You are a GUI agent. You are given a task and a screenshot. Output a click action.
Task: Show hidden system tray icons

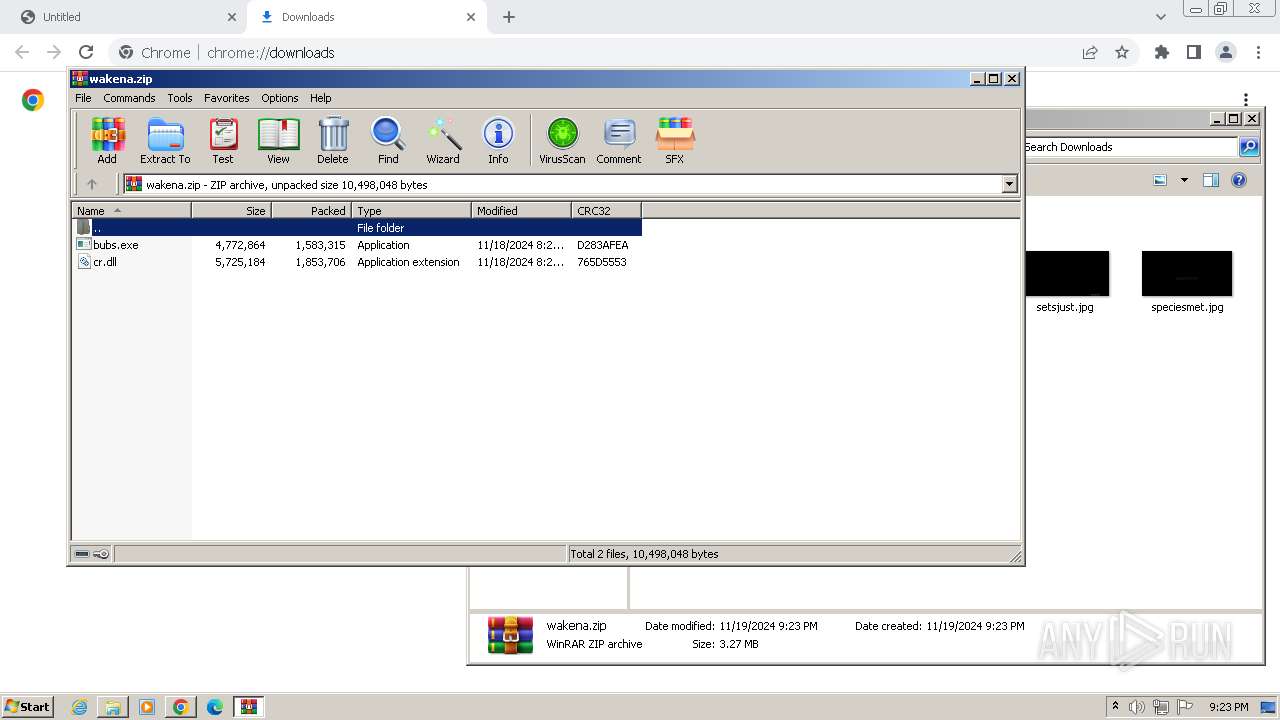(1115, 706)
